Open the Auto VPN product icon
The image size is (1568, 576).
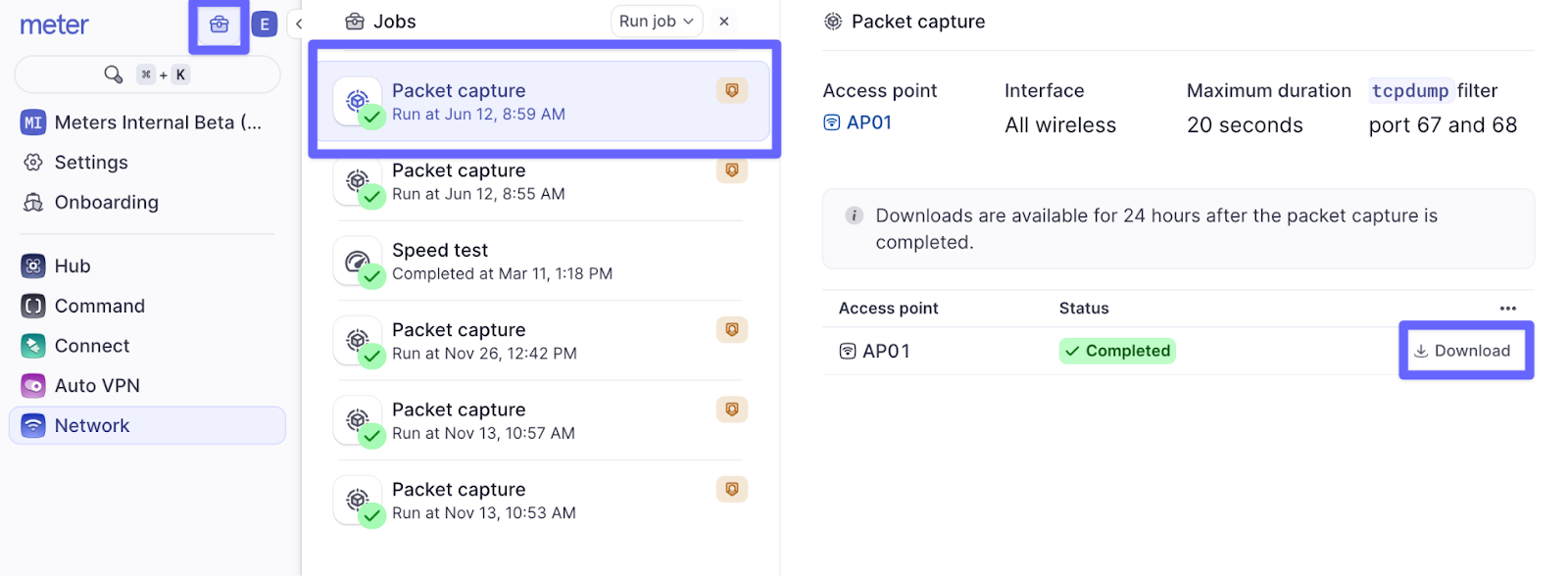tap(33, 386)
